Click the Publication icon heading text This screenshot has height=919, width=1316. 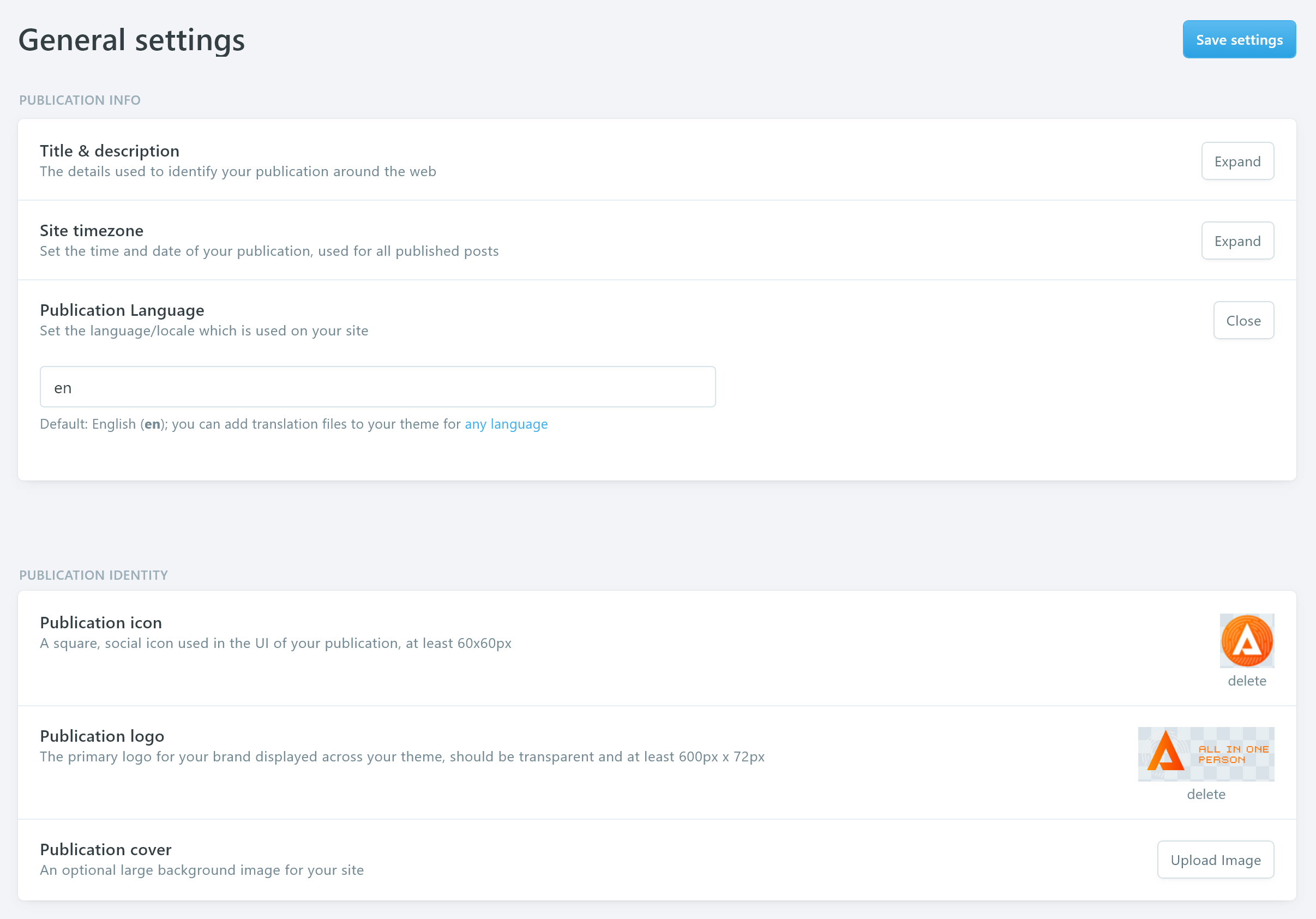click(x=101, y=623)
